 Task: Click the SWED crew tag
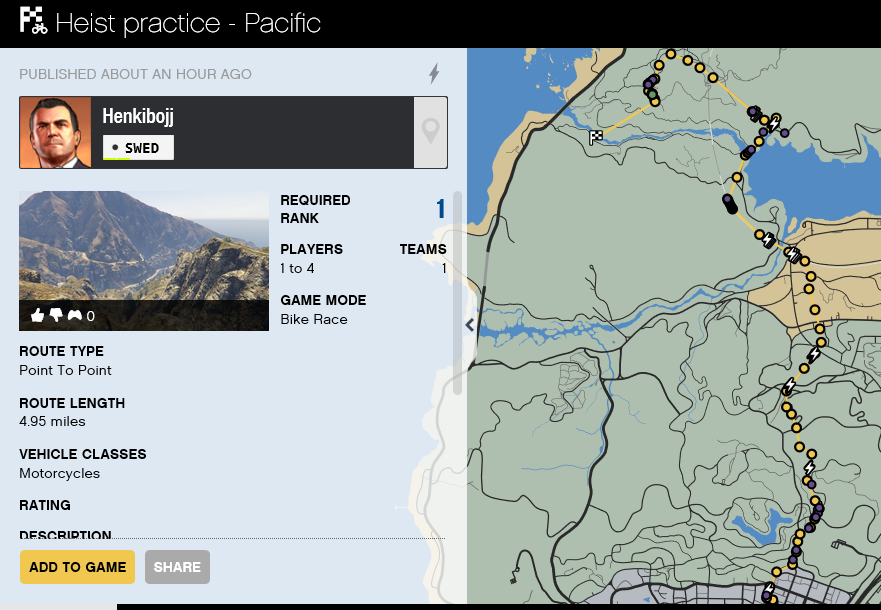tap(138, 148)
